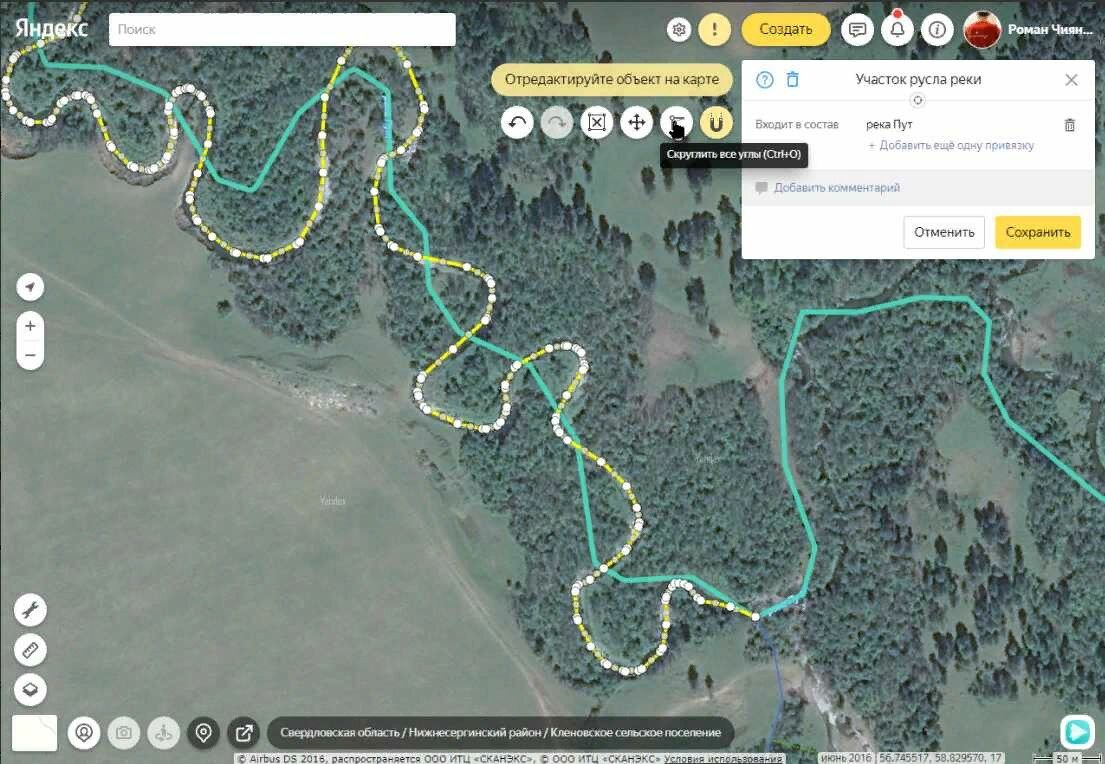
Task: Click the Поиск search field
Action: (282, 30)
